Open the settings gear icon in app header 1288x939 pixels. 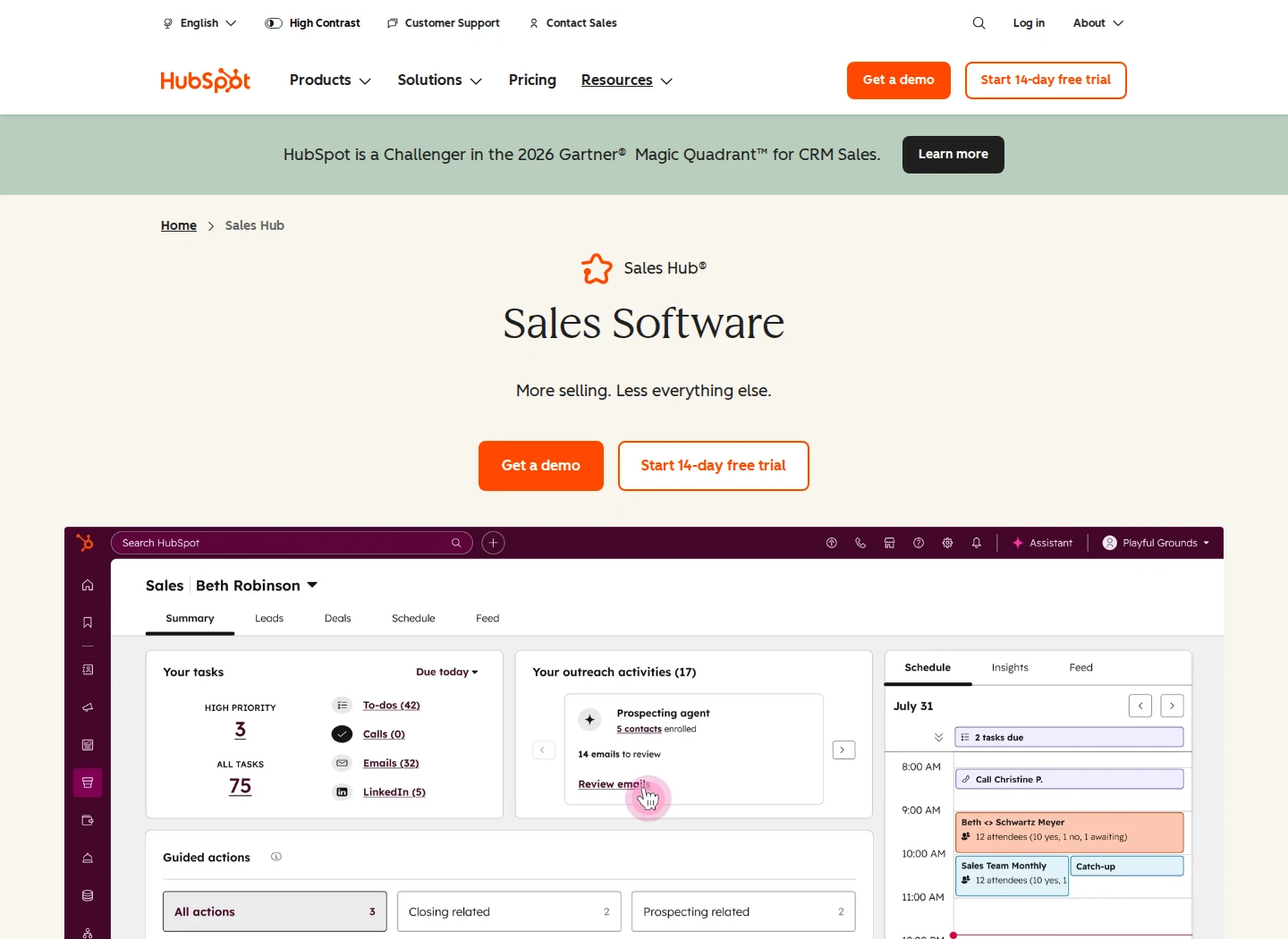coord(947,543)
